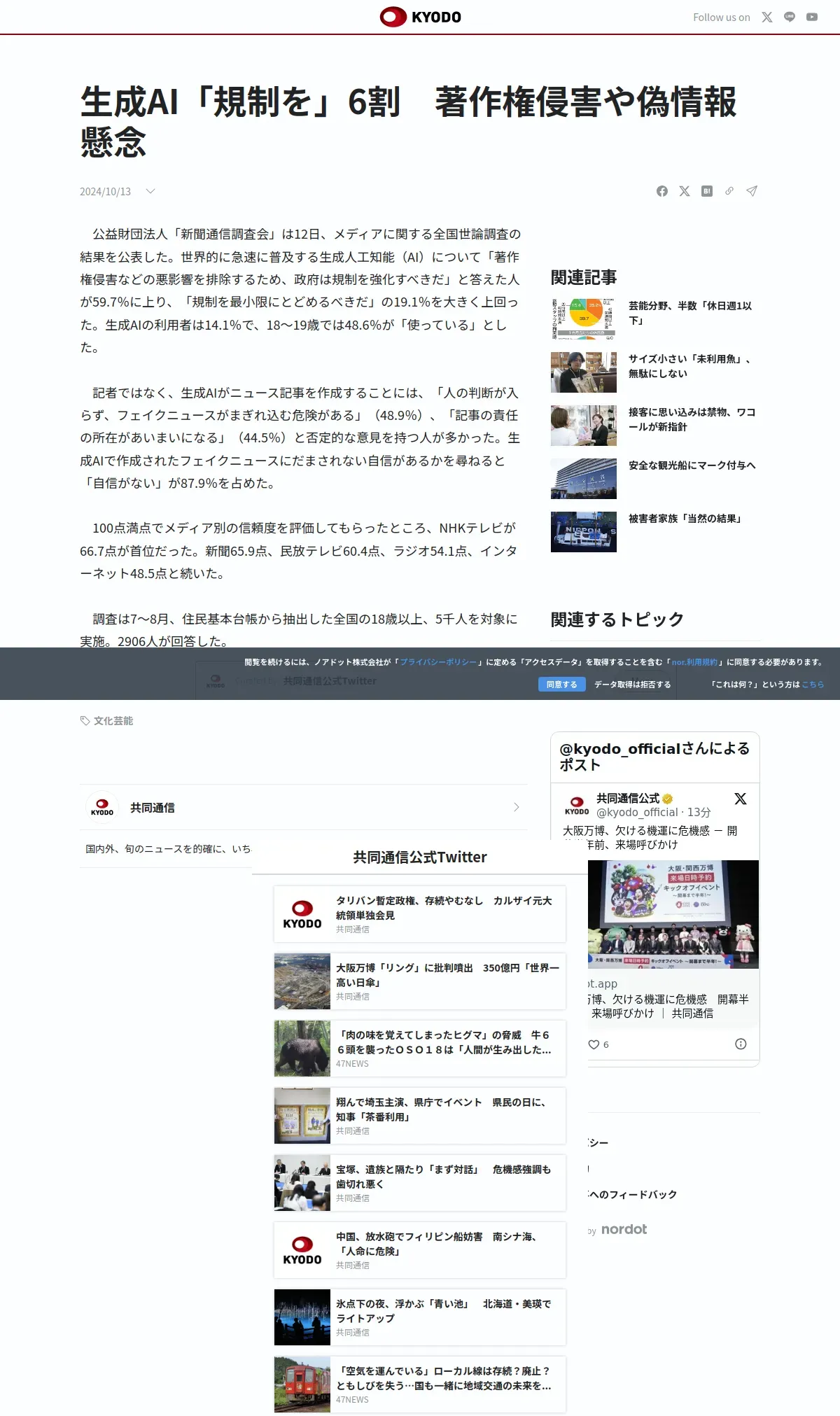Viewport: 840px width, 1416px height.
Task: Copy the article link
Action: click(729, 191)
